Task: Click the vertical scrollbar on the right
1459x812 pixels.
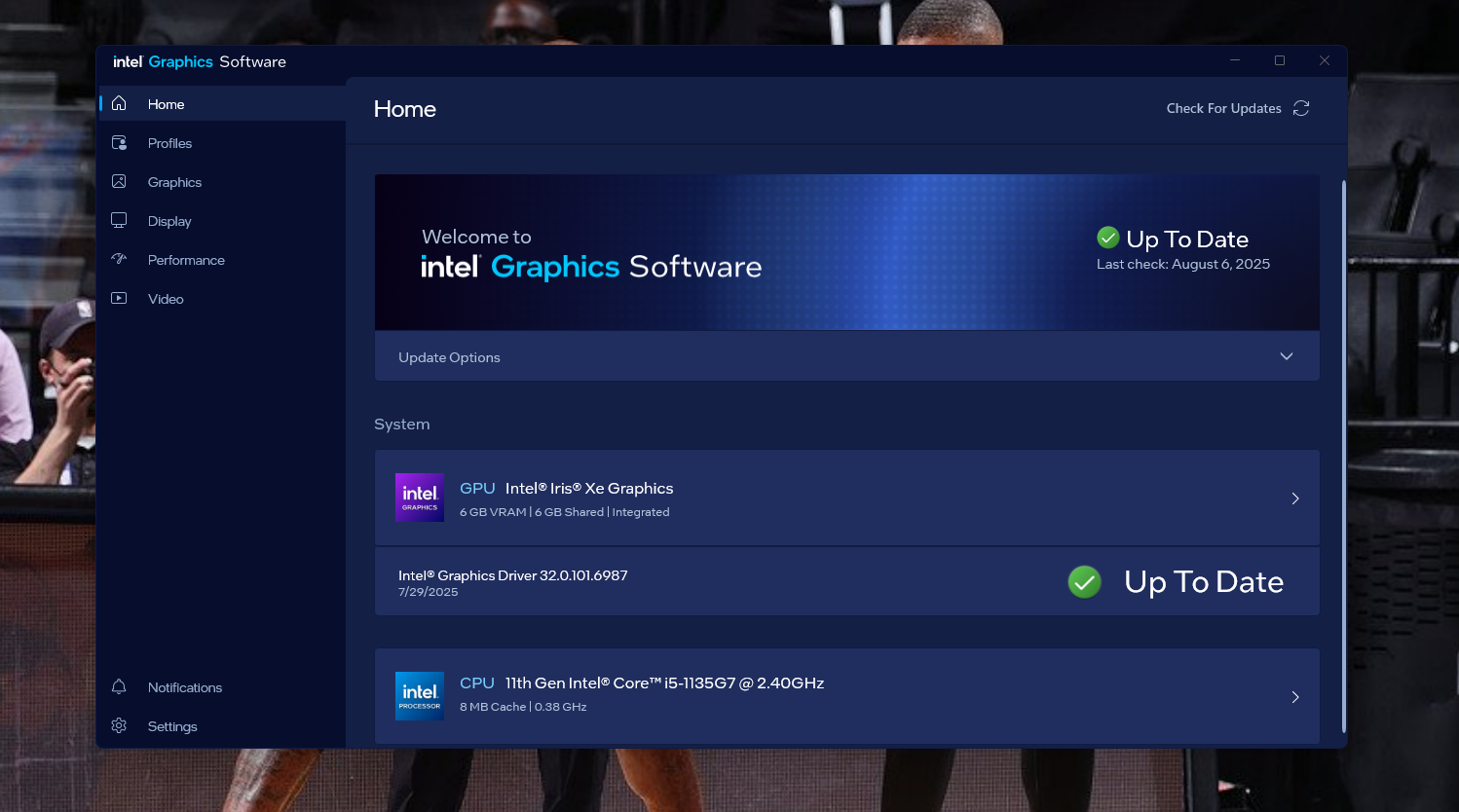Action: click(1344, 456)
